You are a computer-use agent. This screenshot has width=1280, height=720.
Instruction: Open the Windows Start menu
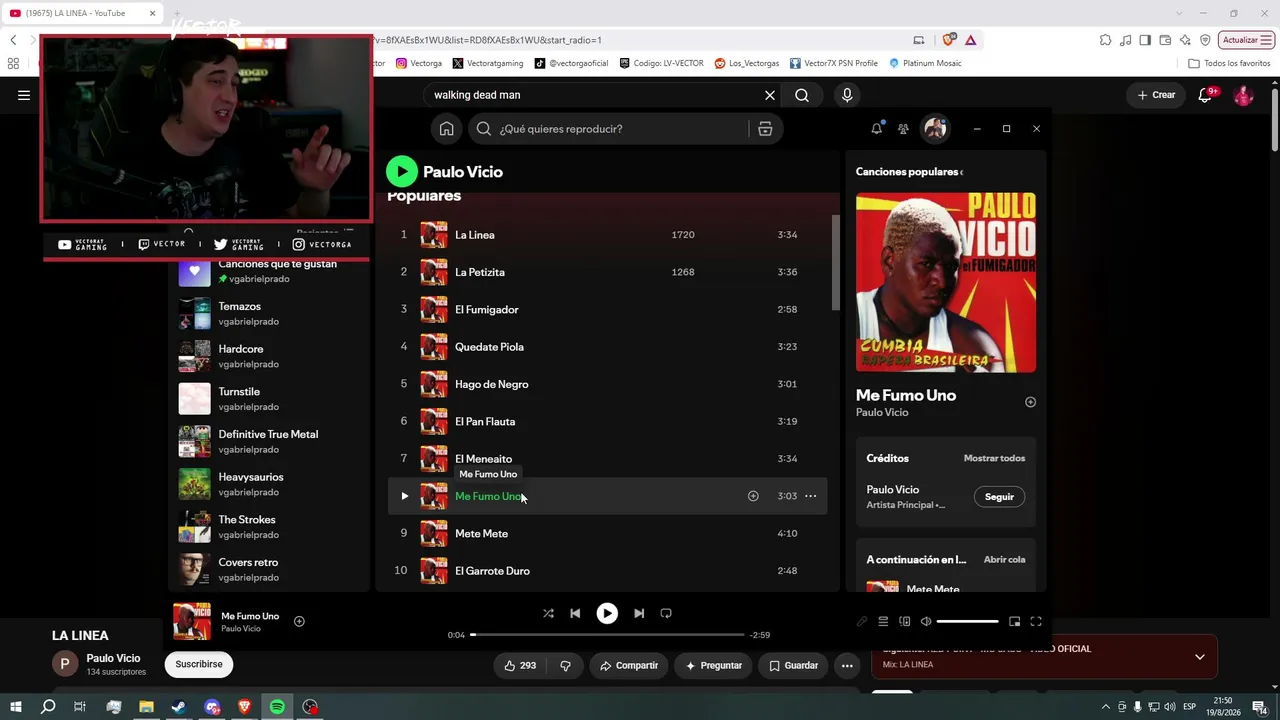[15, 707]
